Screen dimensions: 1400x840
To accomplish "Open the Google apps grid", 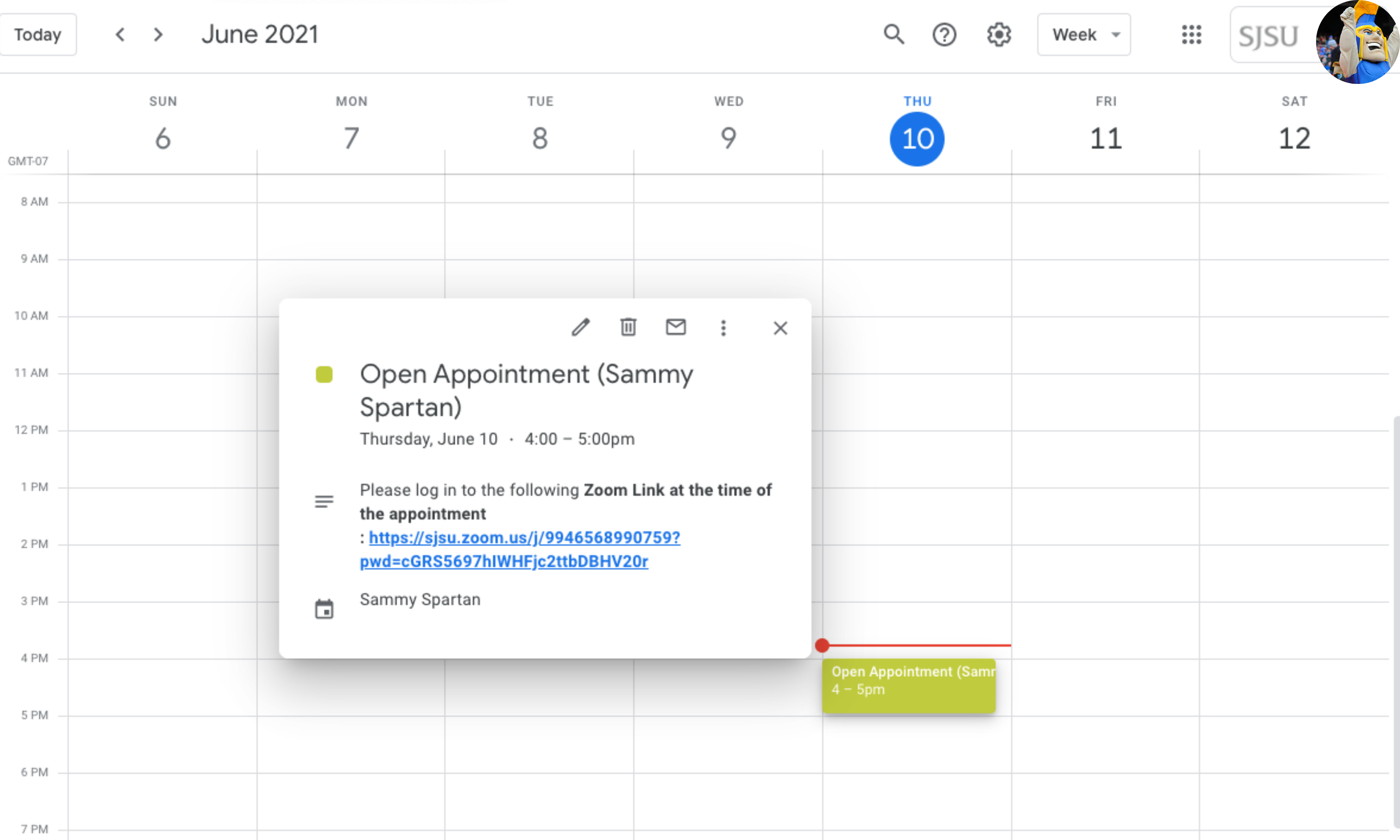I will coord(1191,35).
